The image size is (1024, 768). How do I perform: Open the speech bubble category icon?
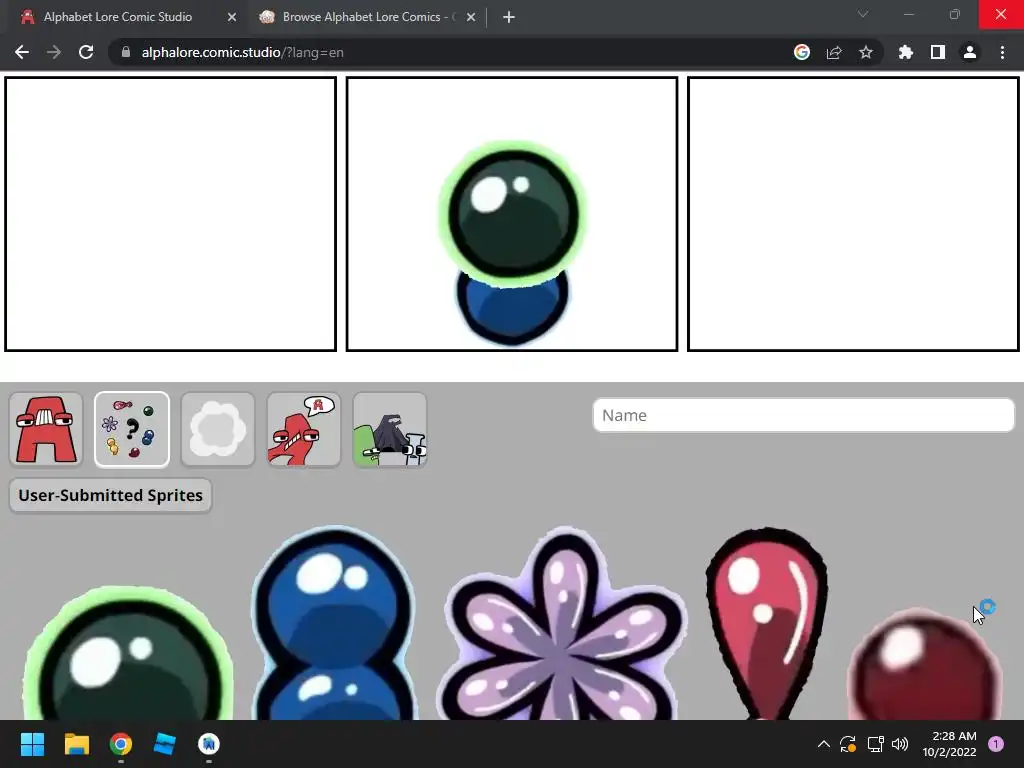pyautogui.click(x=304, y=430)
